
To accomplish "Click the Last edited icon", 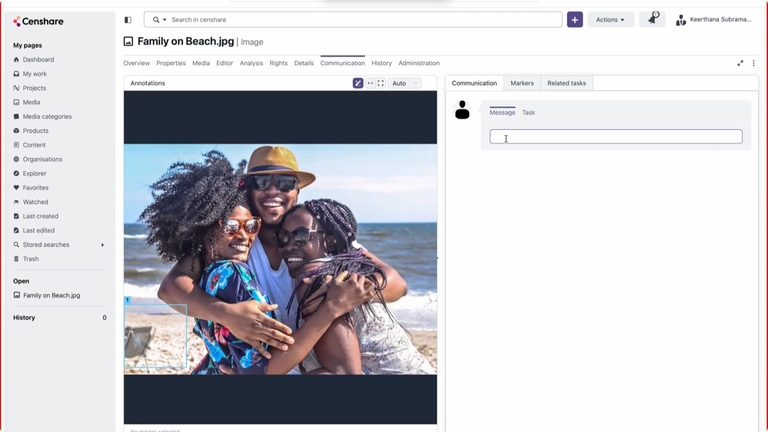I will [16, 230].
